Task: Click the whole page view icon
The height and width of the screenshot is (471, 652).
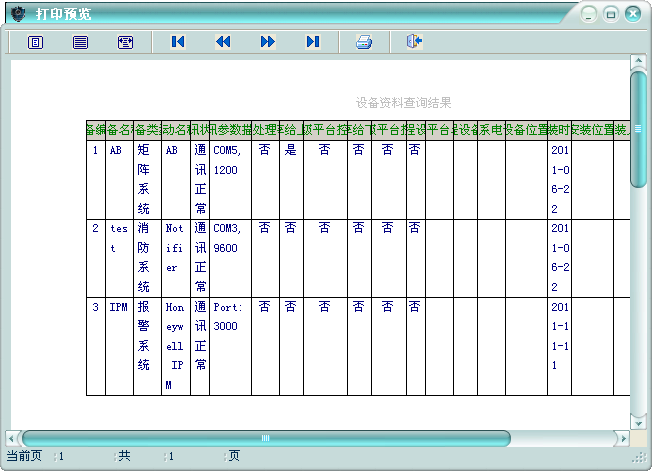Action: click(x=35, y=42)
